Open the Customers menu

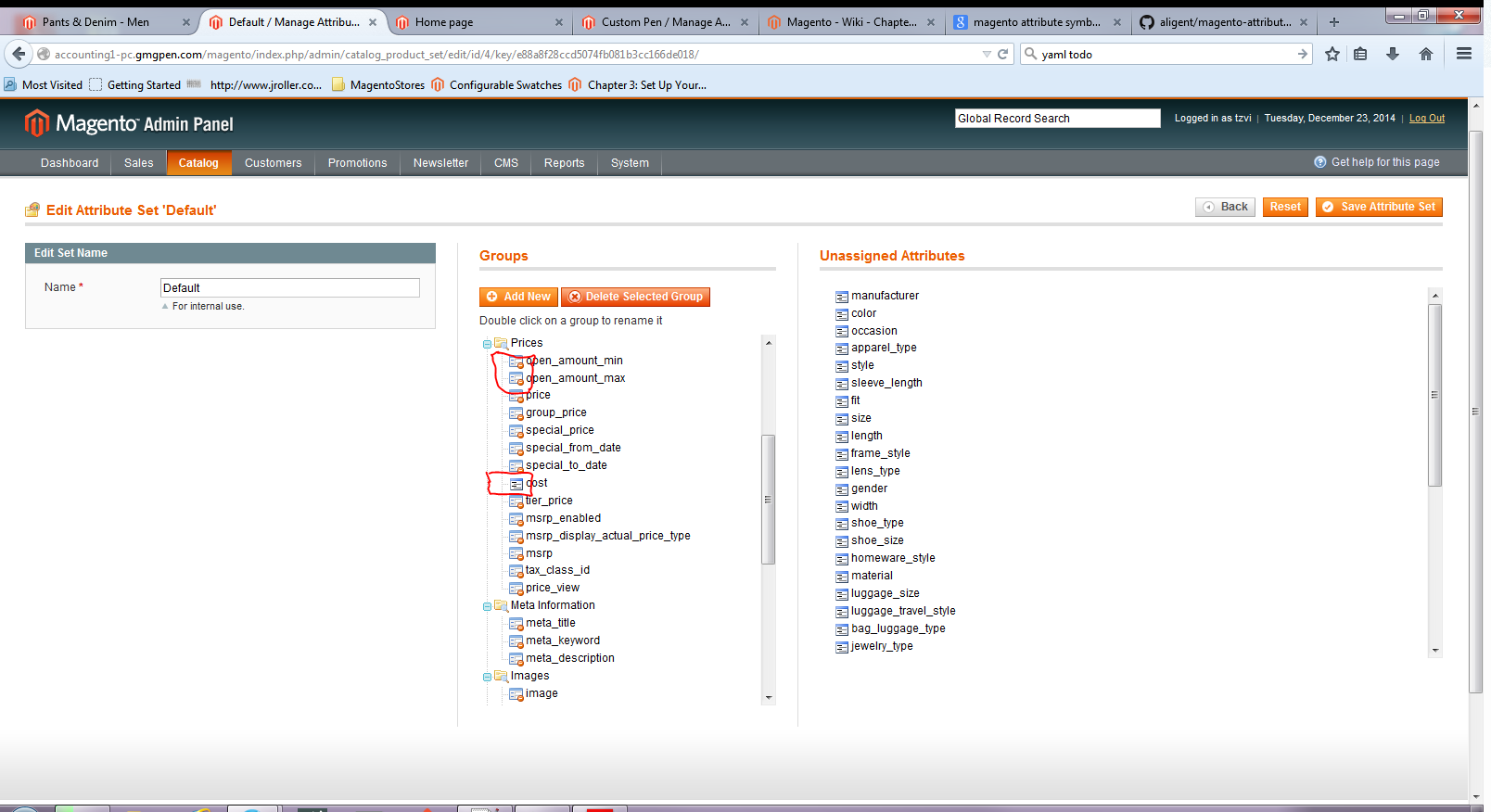pyautogui.click(x=274, y=163)
